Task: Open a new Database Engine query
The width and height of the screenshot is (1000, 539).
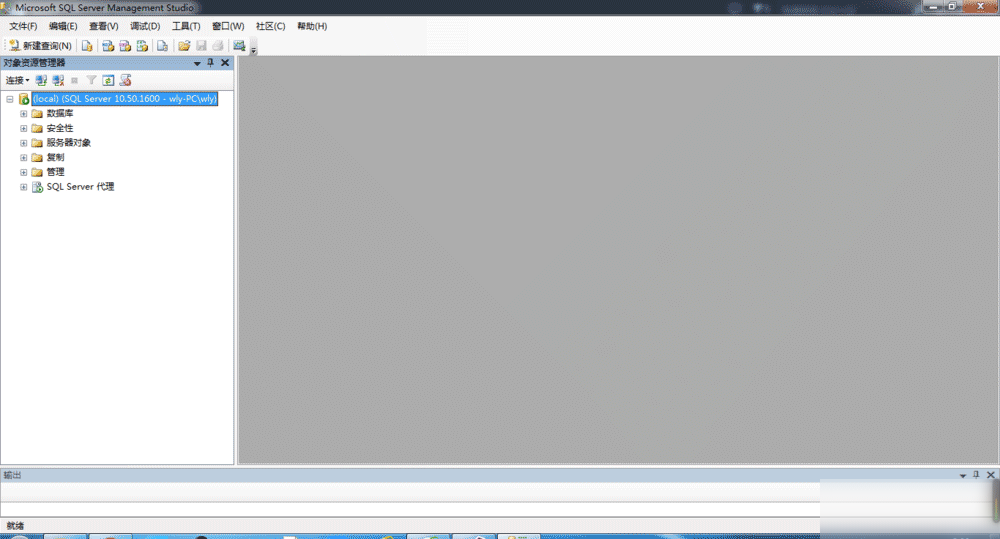Action: click(87, 46)
